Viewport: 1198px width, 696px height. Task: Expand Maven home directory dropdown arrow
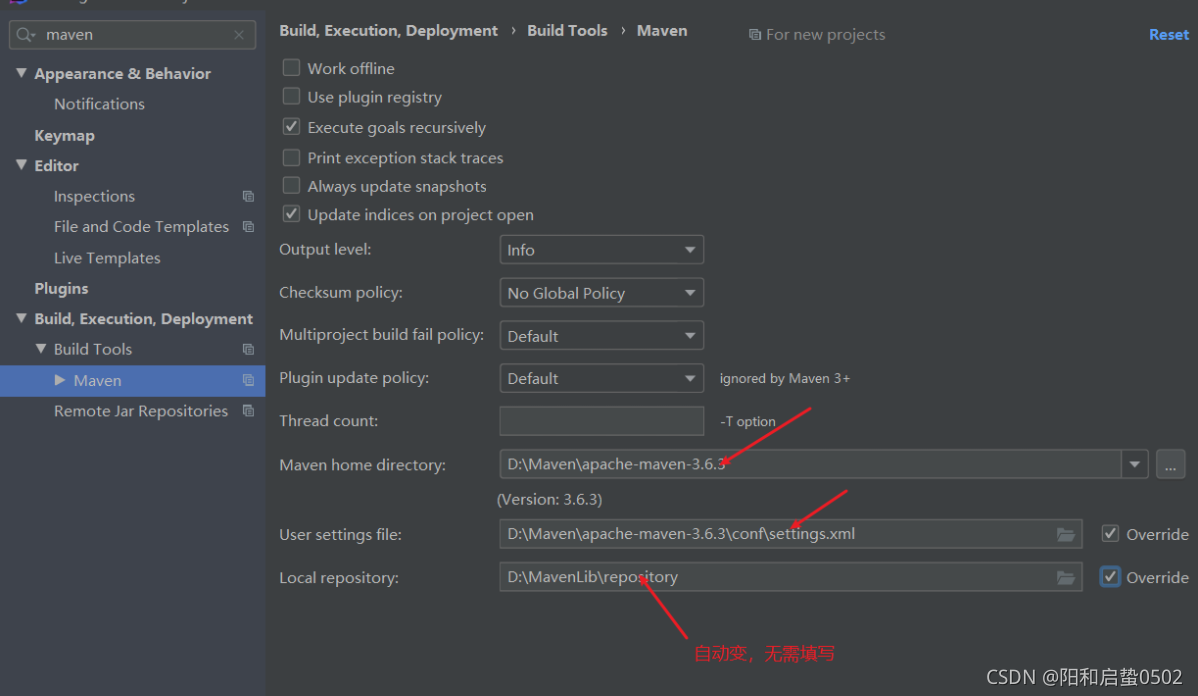click(x=1134, y=464)
